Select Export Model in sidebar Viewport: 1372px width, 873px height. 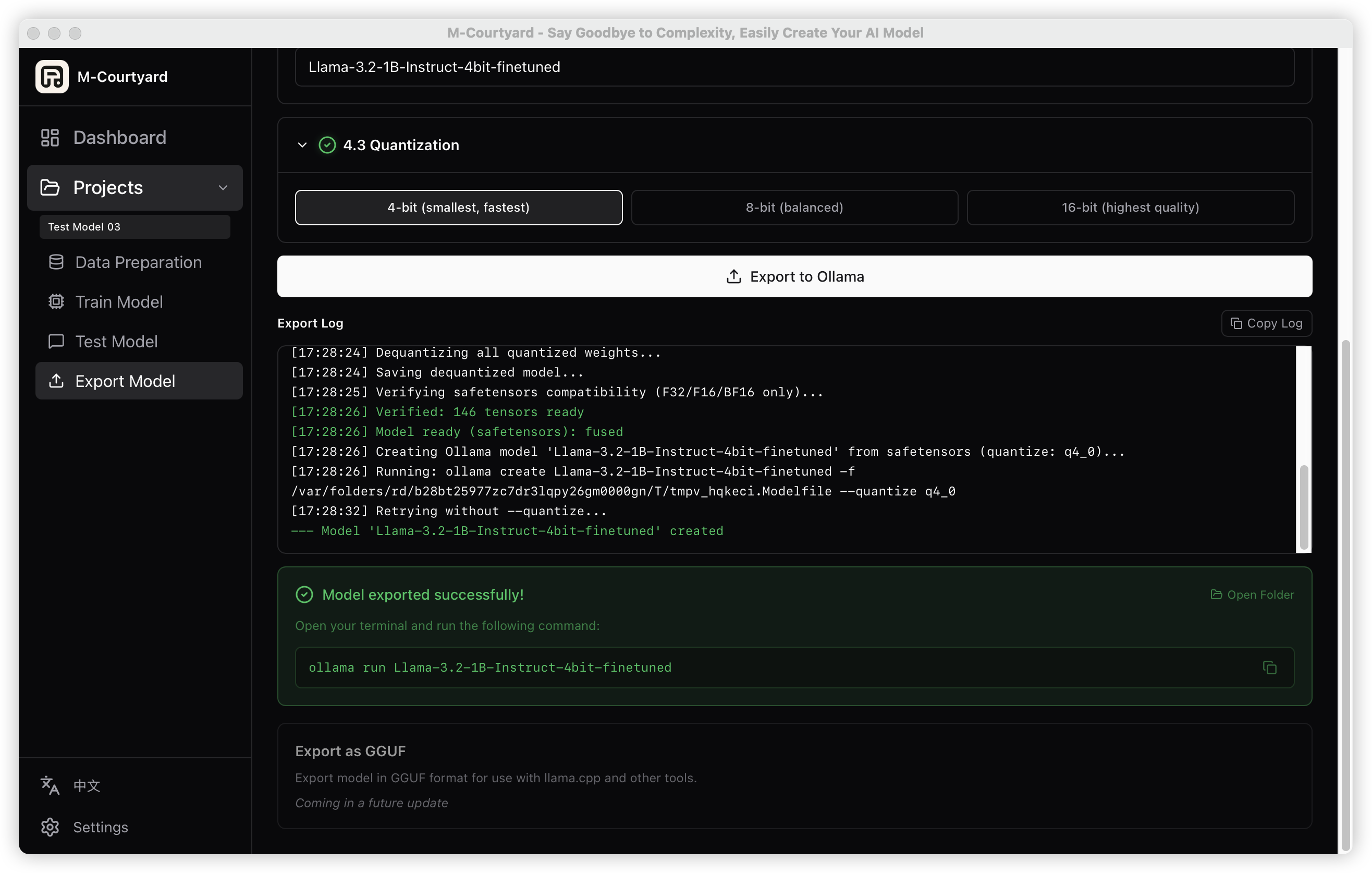[139, 381]
